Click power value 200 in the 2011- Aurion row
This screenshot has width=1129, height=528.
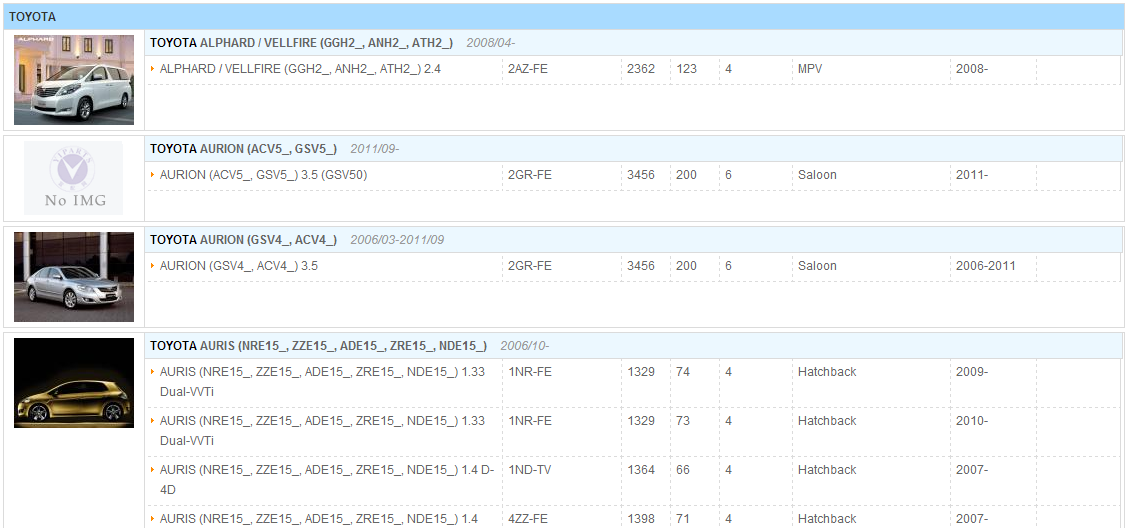[x=686, y=174]
